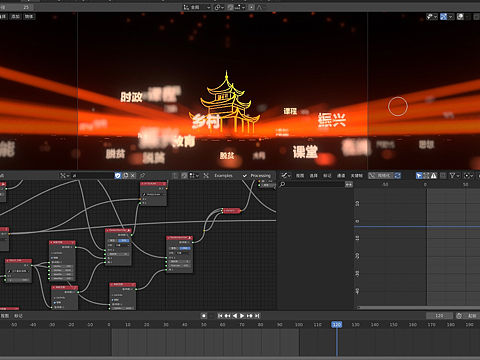
Task: Click the blue 120 playhead marker
Action: [337, 324]
